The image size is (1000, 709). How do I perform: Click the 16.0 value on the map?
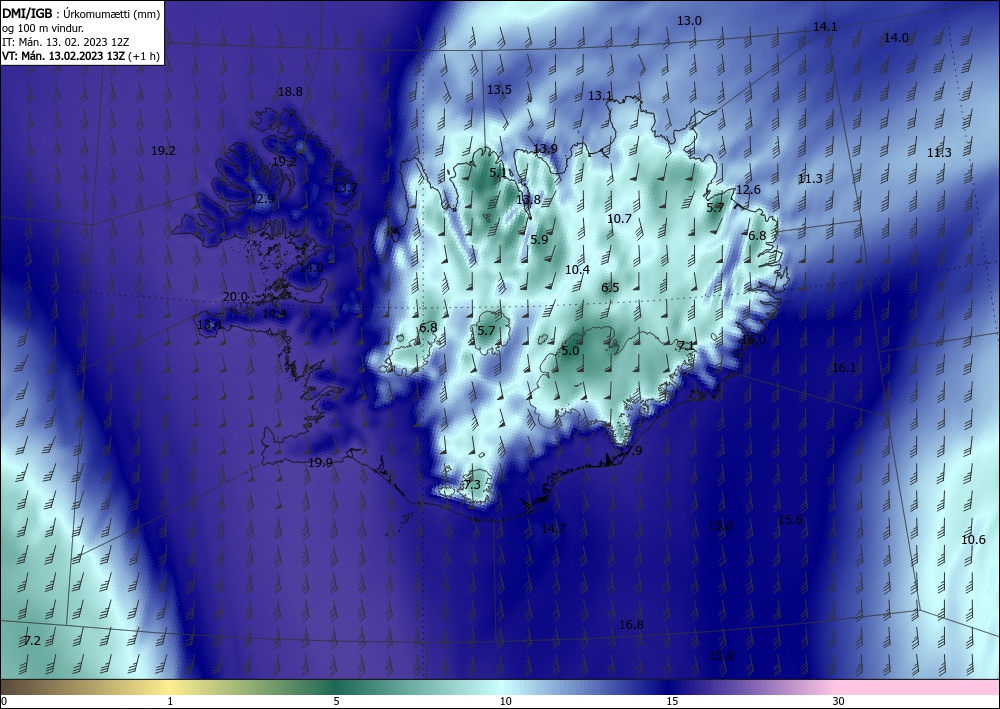753,340
